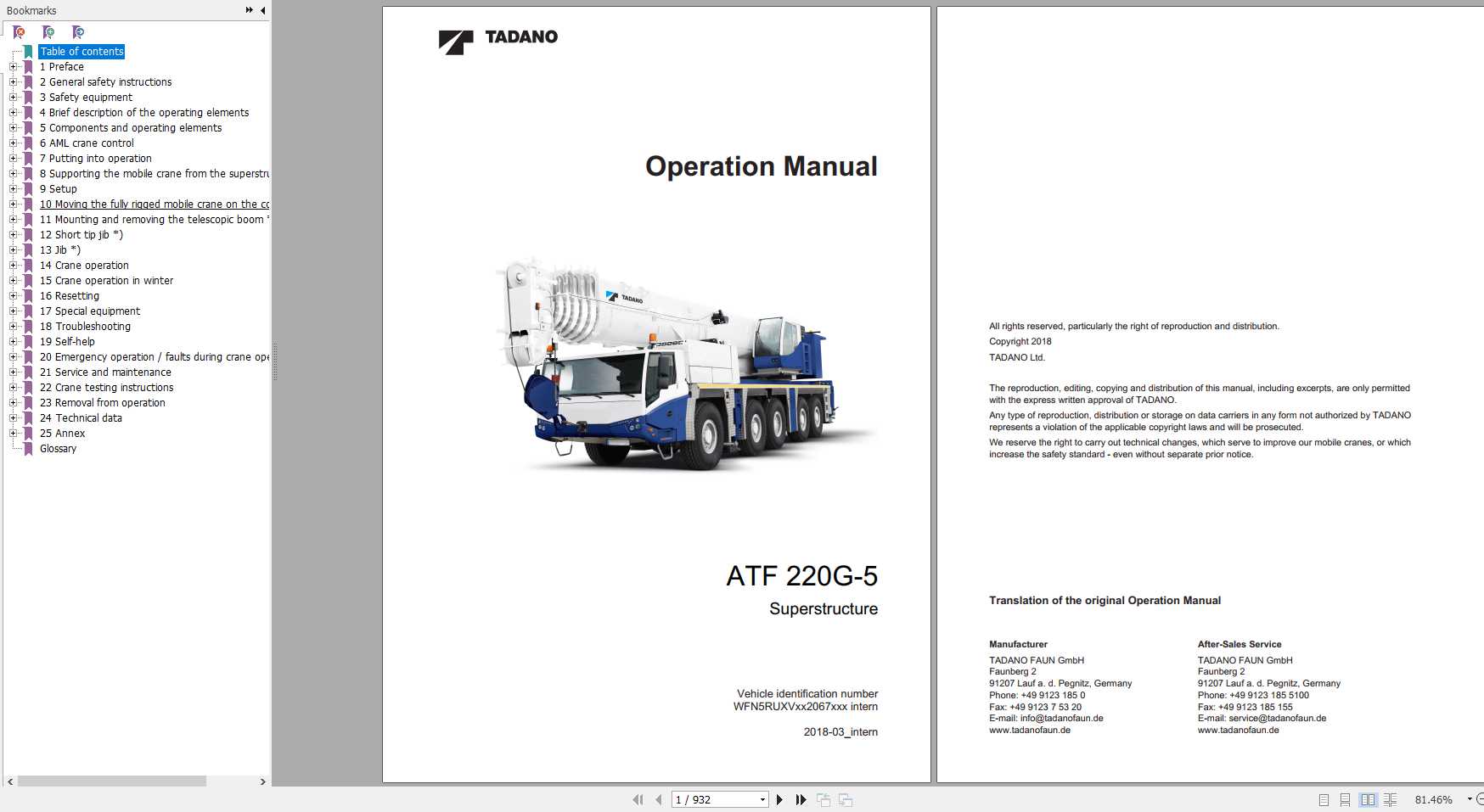Click the next view icon
The image size is (1484, 812).
pos(846,799)
